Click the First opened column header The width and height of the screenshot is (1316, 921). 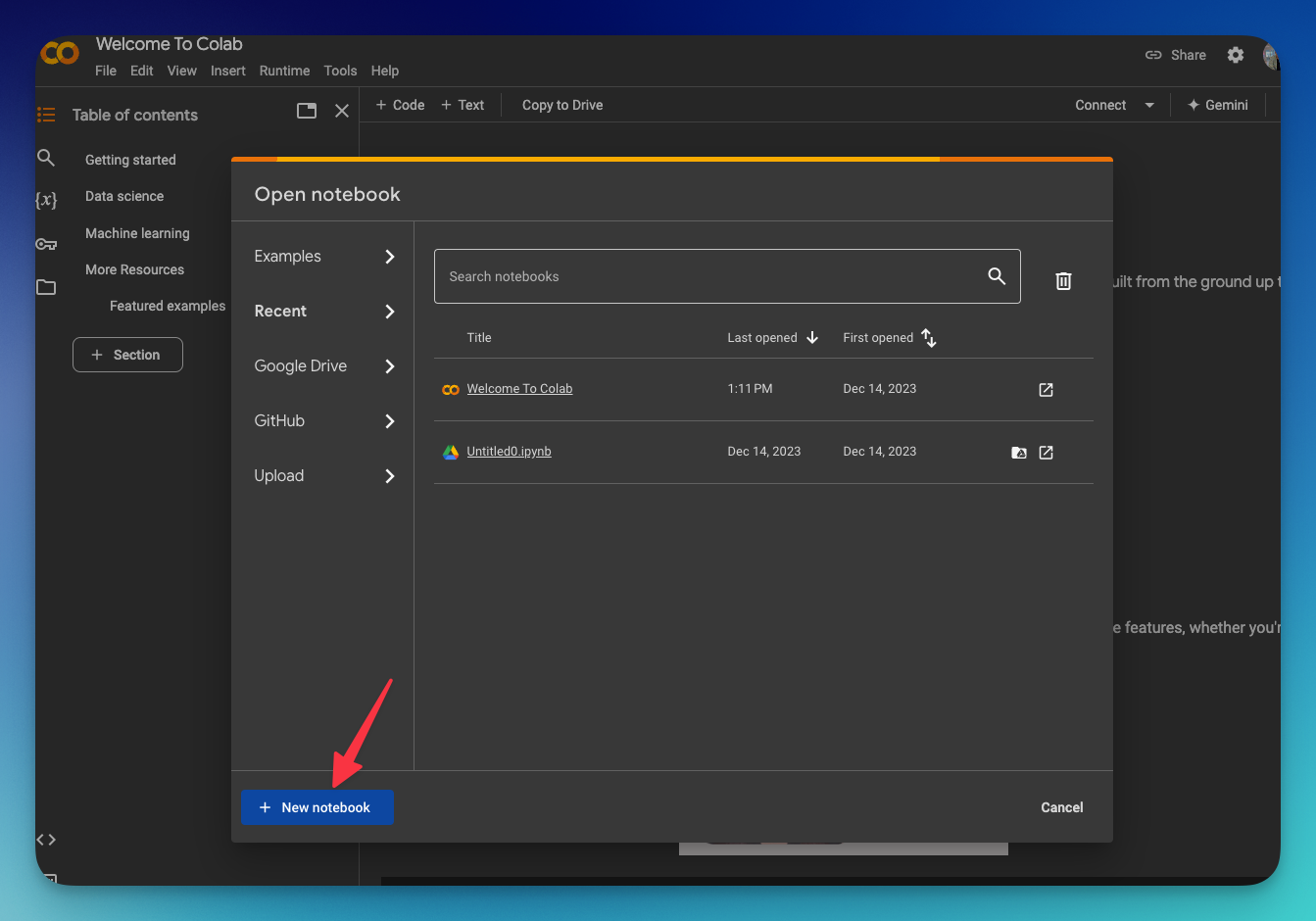[x=878, y=338]
